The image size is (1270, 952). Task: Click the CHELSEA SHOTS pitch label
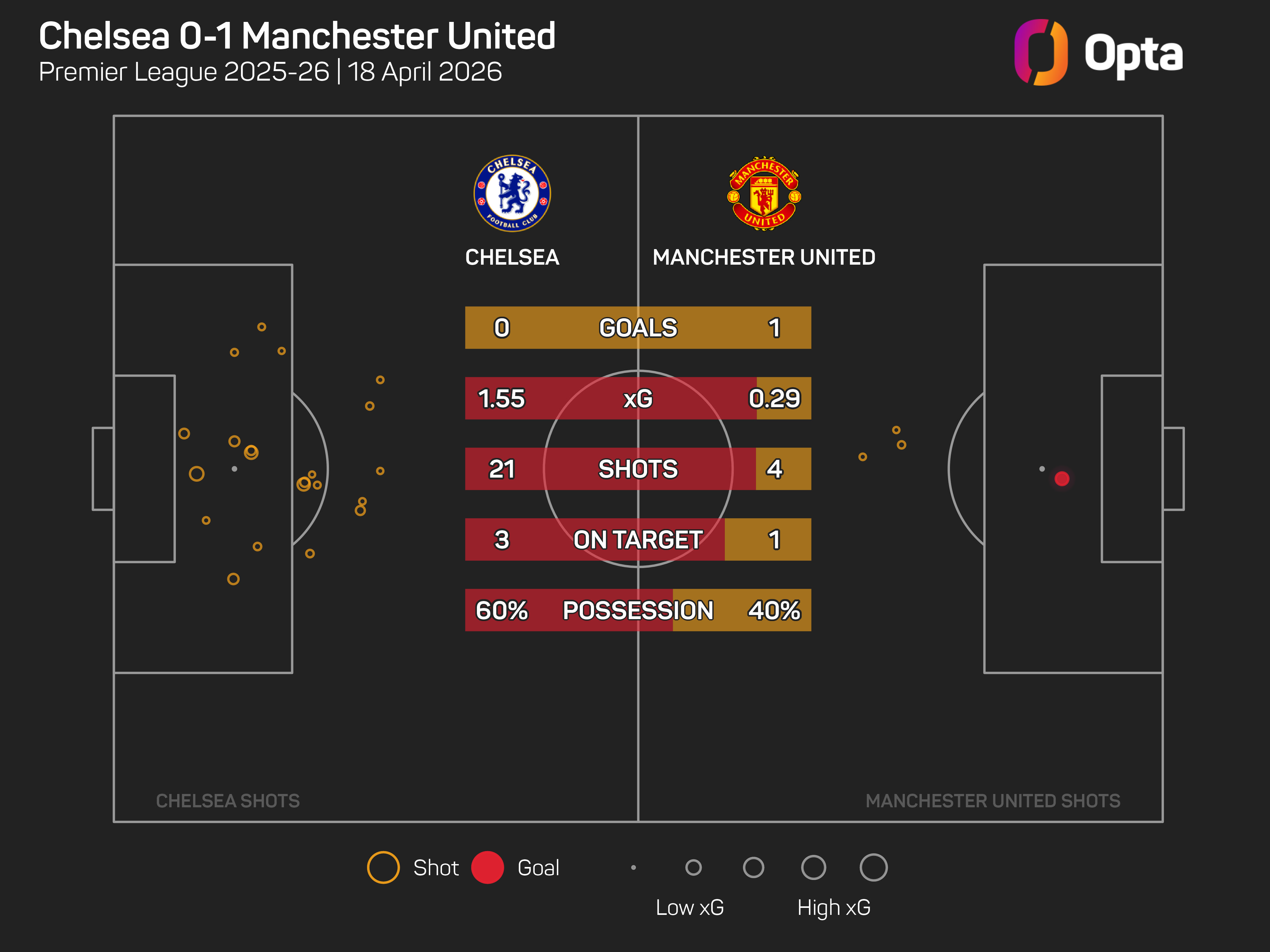[227, 801]
